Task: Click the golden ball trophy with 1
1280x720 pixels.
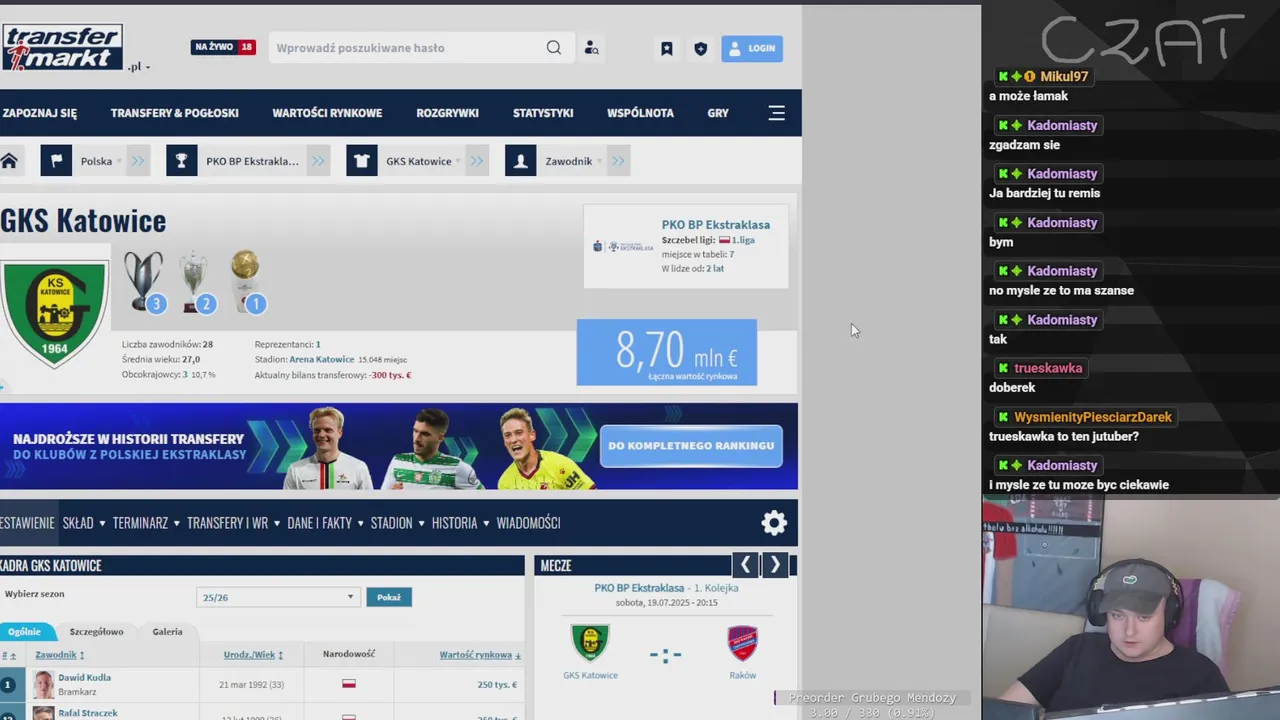Action: (246, 281)
